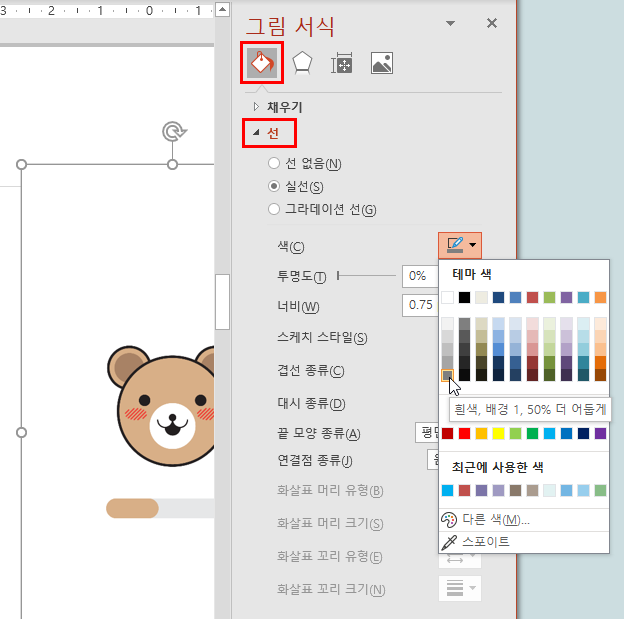Open the Fill & Line tab icon
This screenshot has height=619, width=624.
click(x=261, y=63)
